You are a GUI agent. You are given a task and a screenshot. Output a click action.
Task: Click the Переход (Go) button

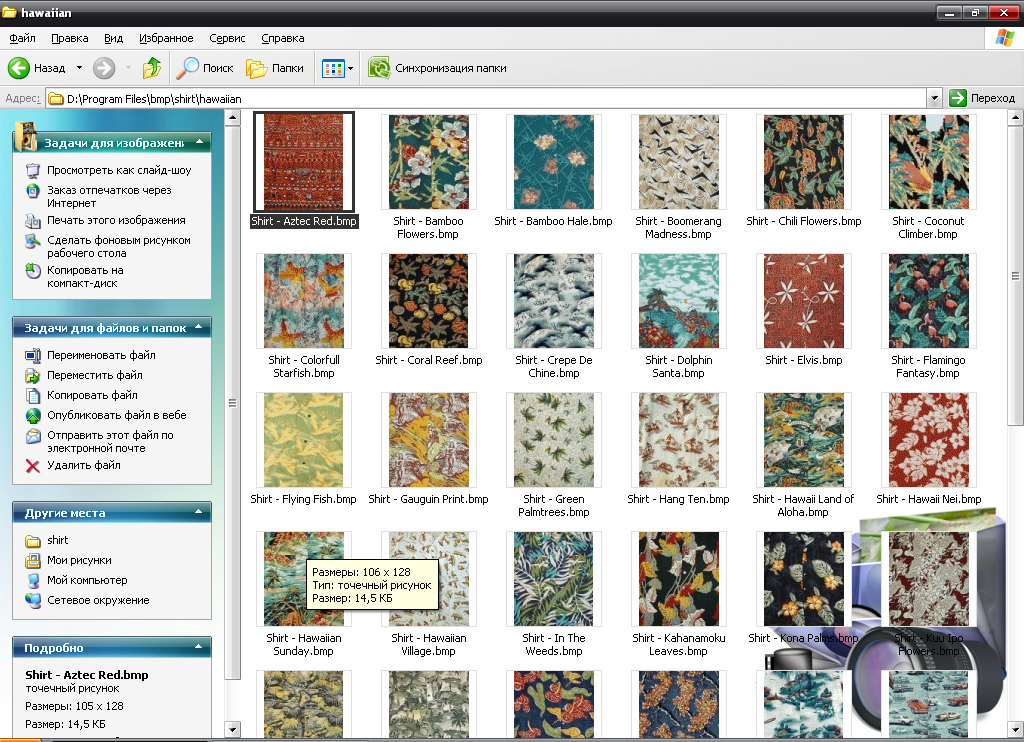coord(982,98)
